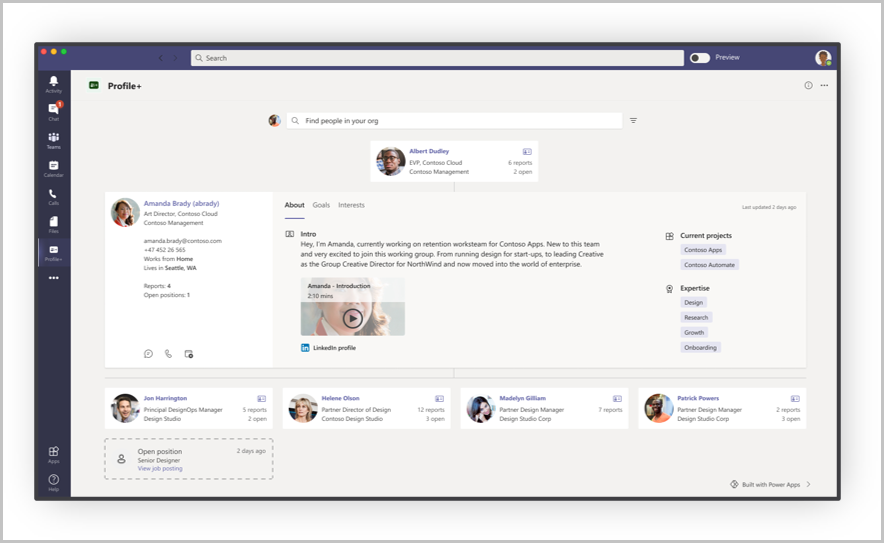
Task: Click the info icon in Profile+ header
Action: pyautogui.click(x=808, y=85)
